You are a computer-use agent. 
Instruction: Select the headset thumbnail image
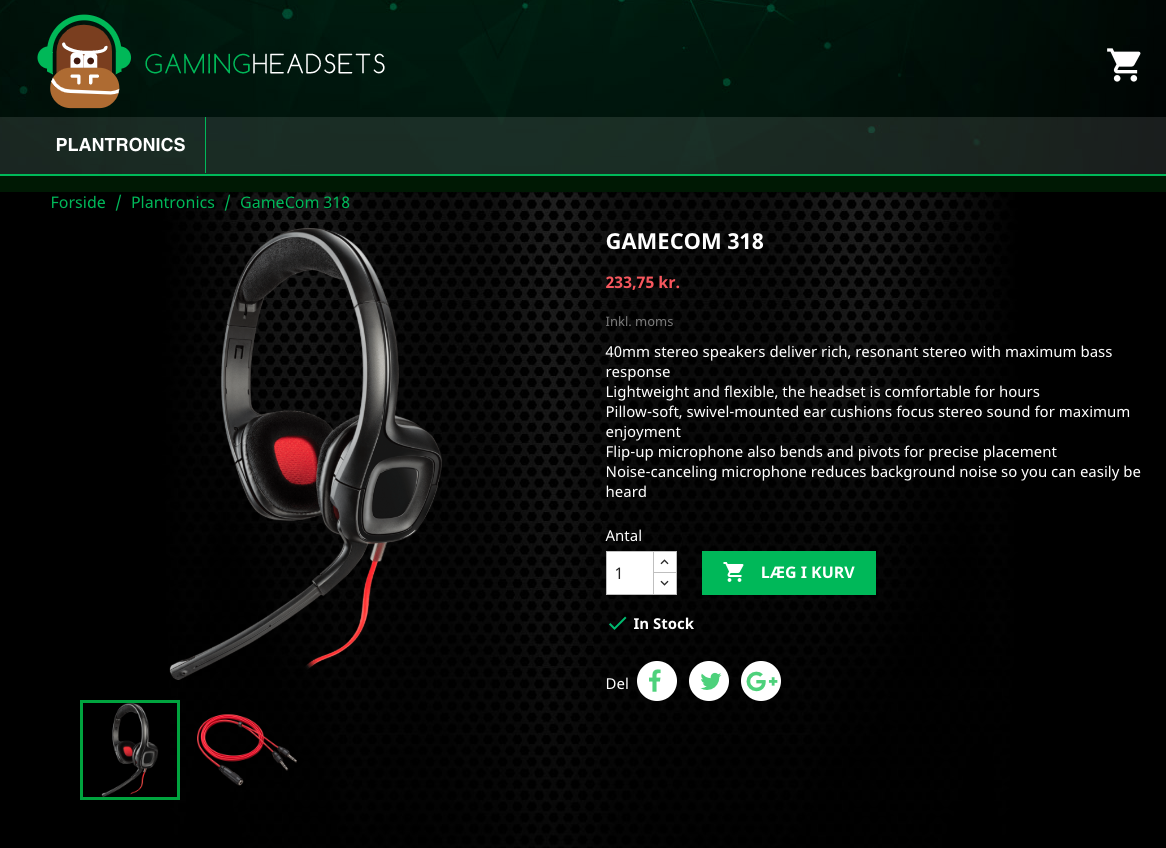click(130, 750)
